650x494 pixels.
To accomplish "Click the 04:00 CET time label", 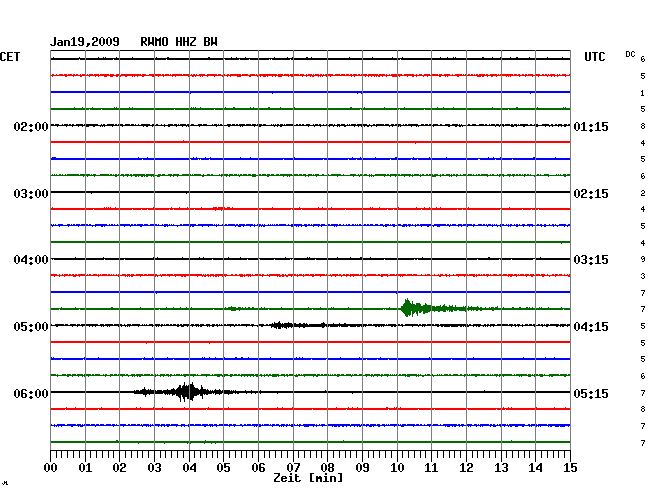I will (x=31, y=260).
